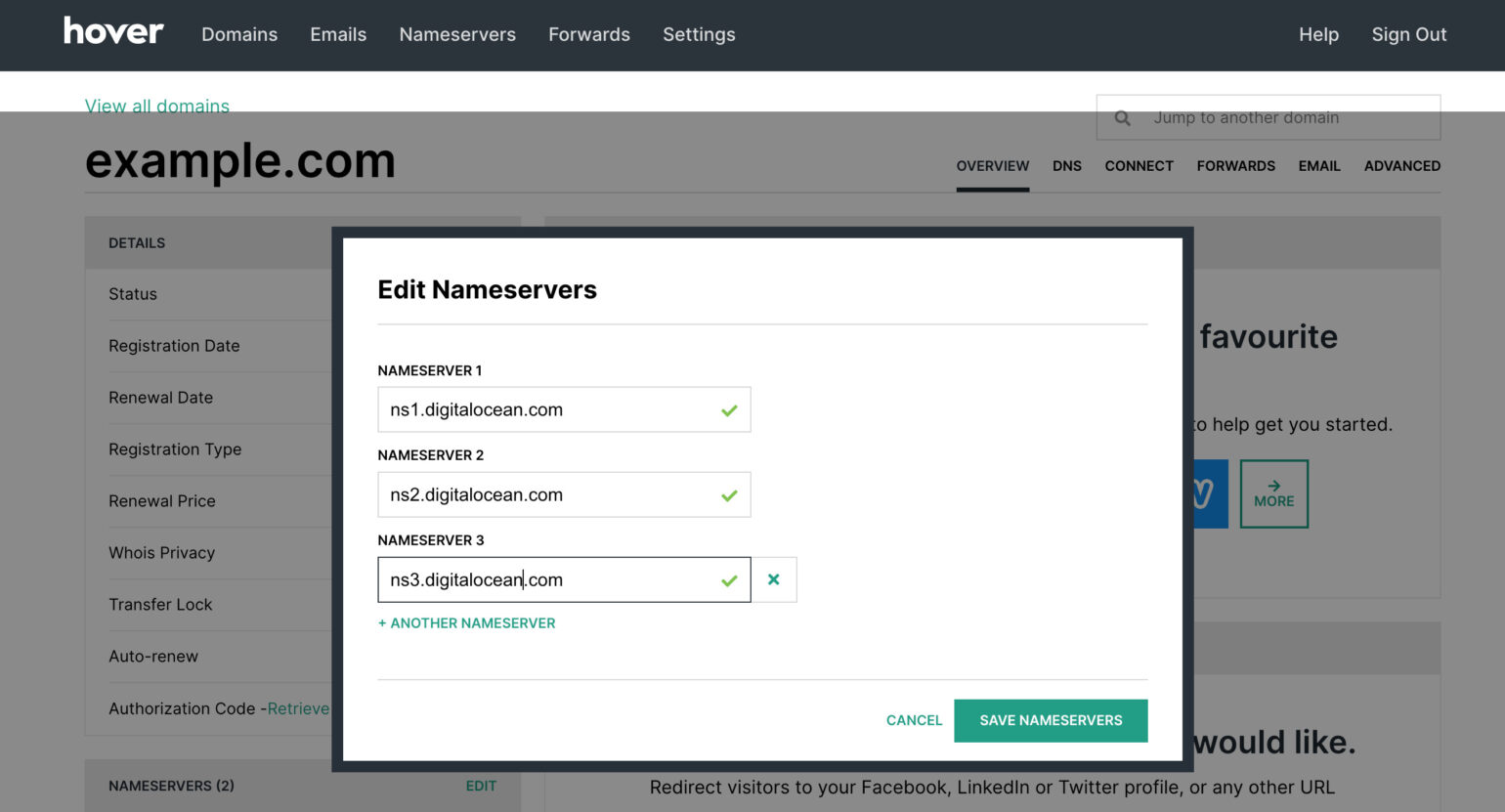Click SAVE NAMESERVERS button

pos(1051,720)
